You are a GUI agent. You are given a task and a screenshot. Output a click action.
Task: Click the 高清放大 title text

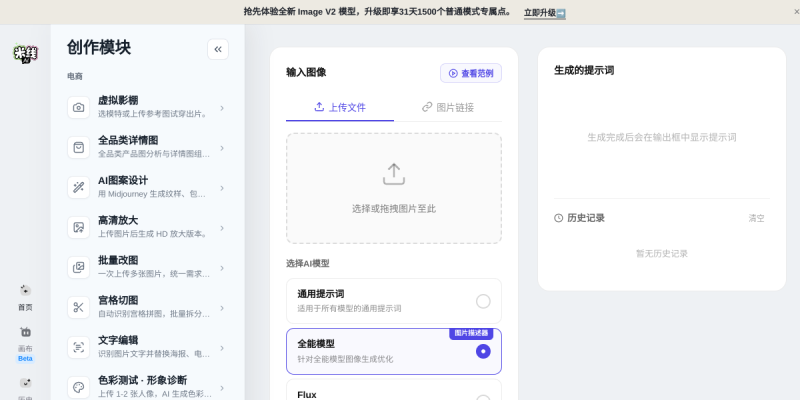pyautogui.click(x=118, y=220)
